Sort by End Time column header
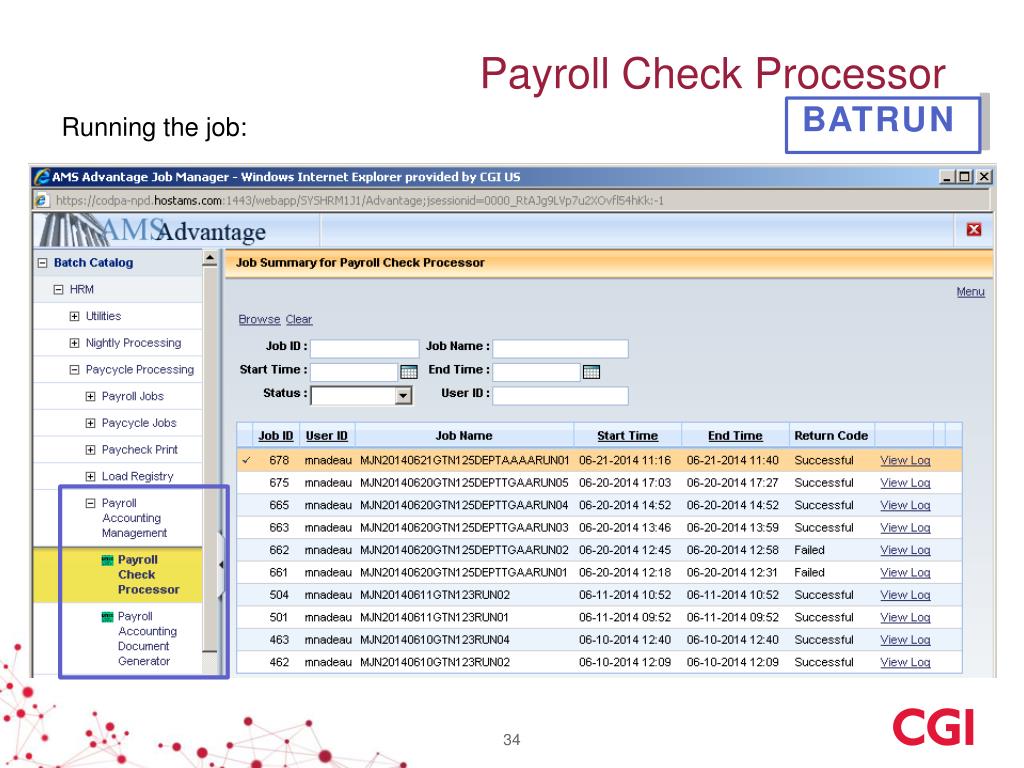 pyautogui.click(x=735, y=436)
